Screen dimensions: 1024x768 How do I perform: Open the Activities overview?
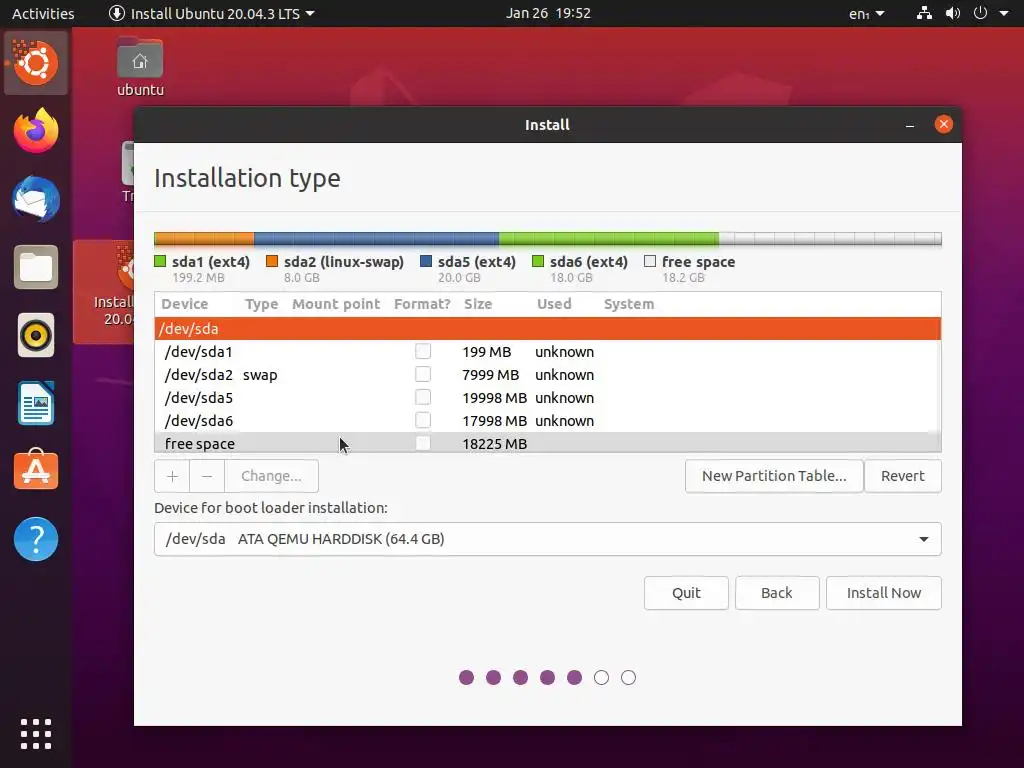pyautogui.click(x=43, y=13)
